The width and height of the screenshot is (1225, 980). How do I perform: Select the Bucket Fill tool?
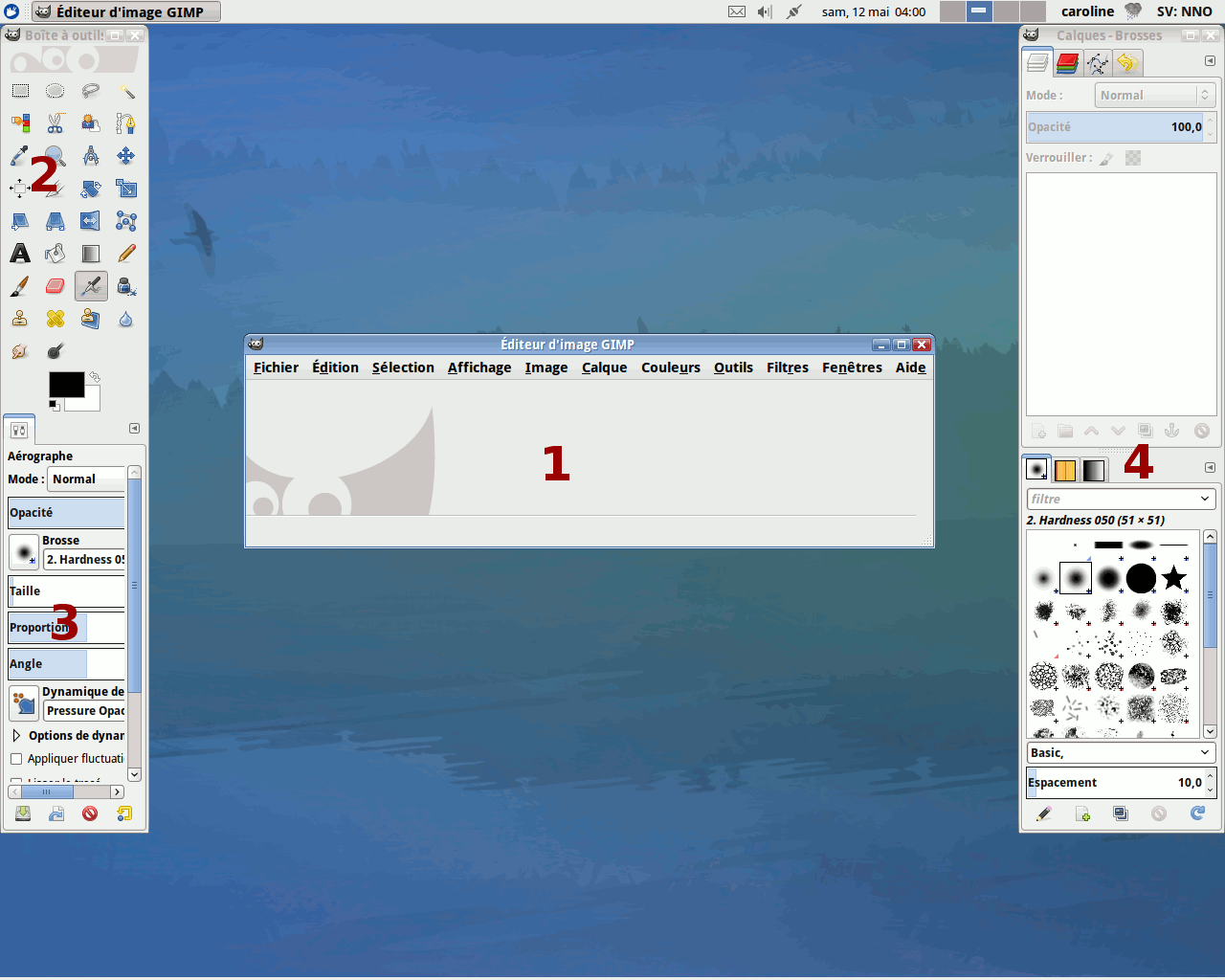click(x=56, y=254)
